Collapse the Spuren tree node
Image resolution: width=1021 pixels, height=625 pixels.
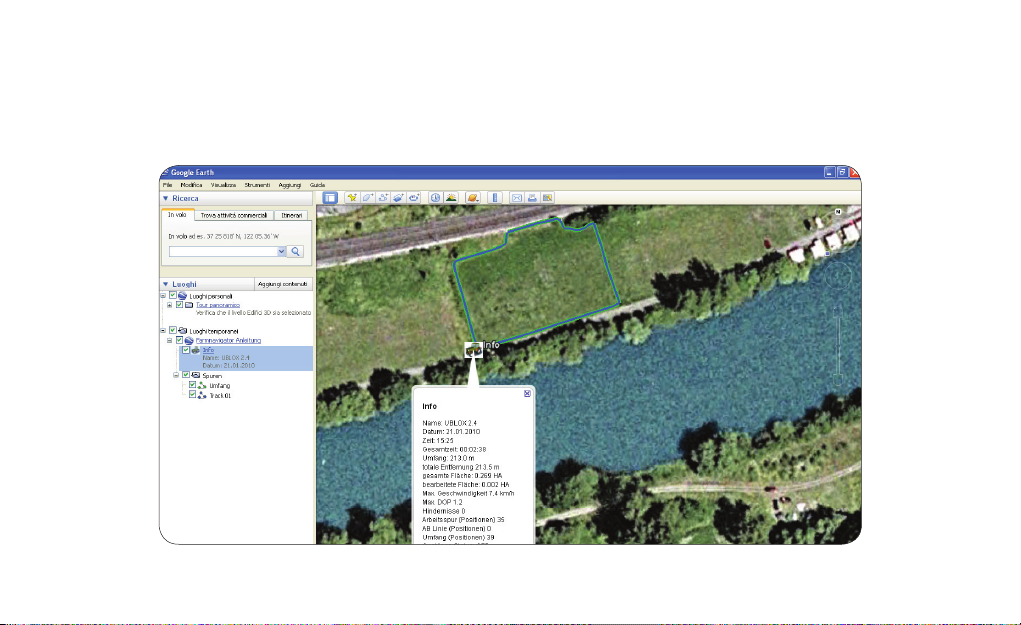(x=176, y=376)
